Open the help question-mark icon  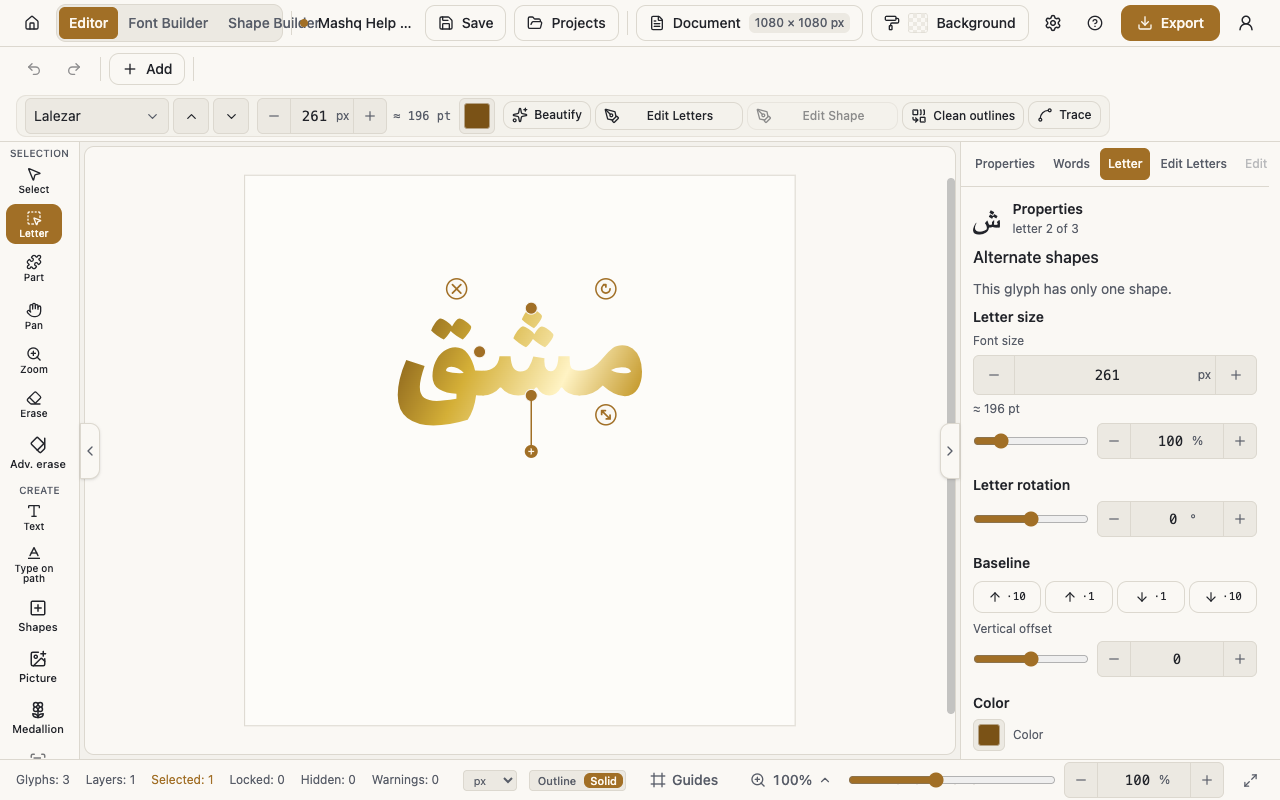pos(1095,23)
